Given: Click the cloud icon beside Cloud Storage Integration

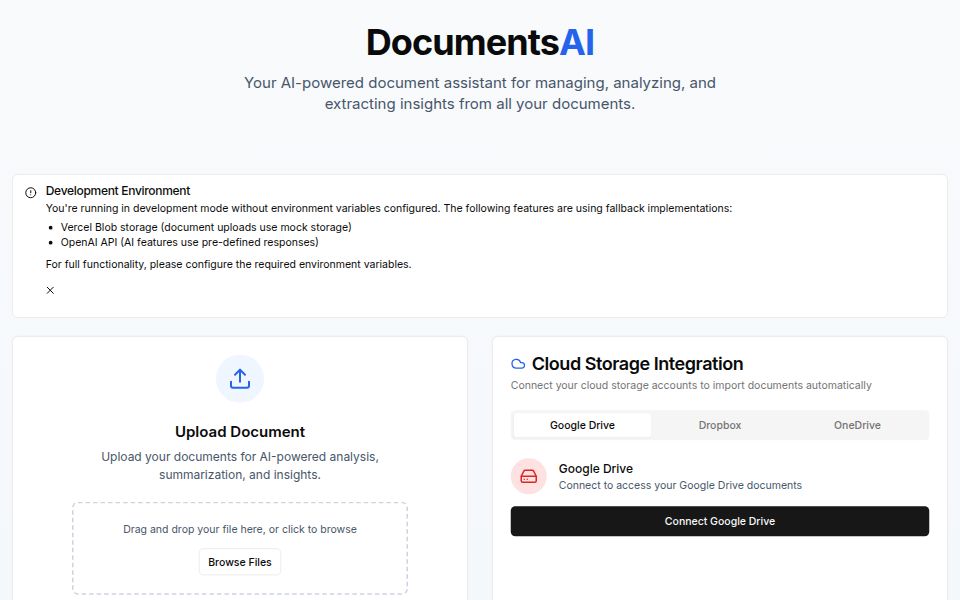Looking at the screenshot, I should tap(520, 363).
